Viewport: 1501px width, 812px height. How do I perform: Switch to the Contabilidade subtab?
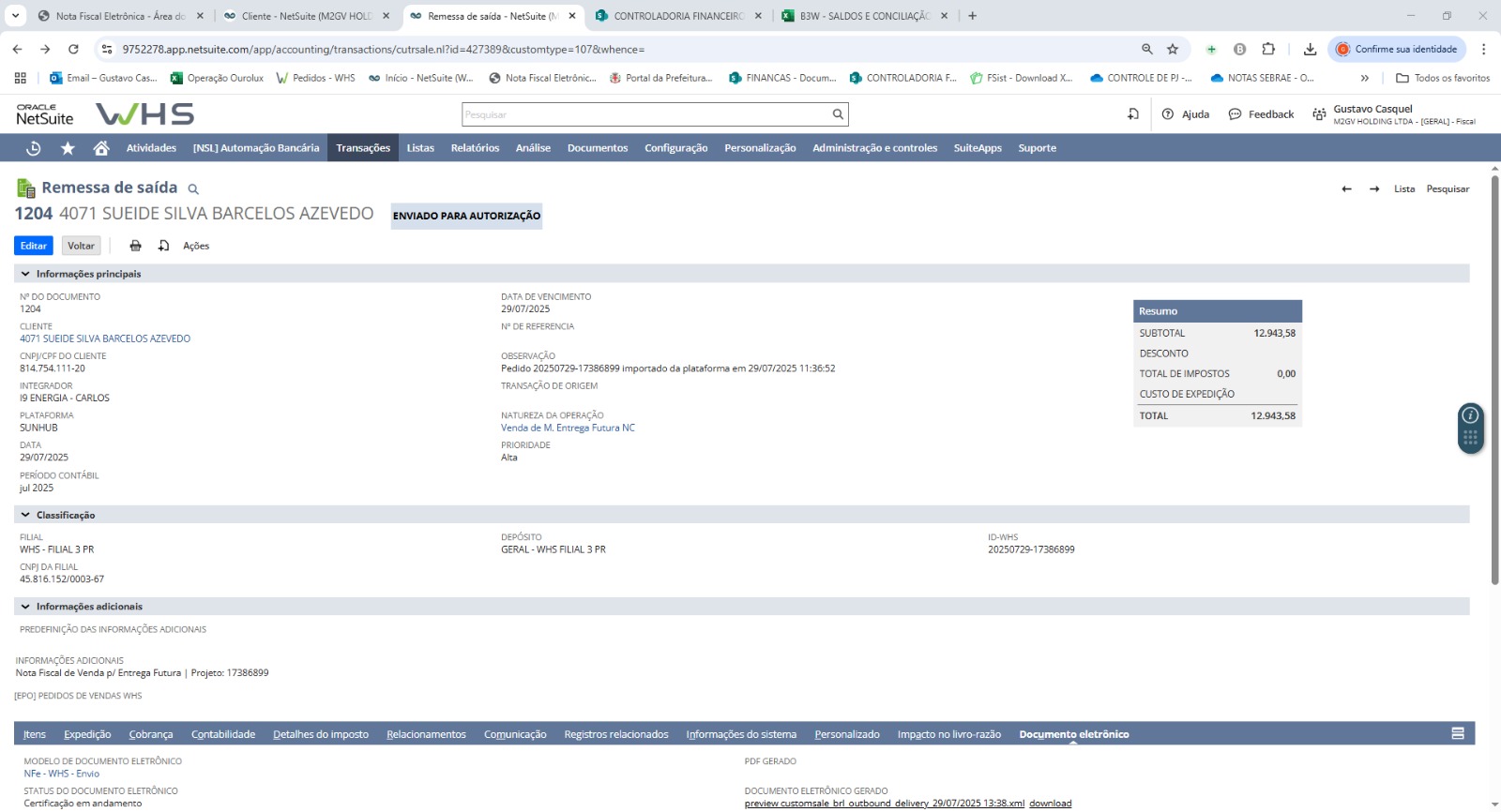click(223, 734)
